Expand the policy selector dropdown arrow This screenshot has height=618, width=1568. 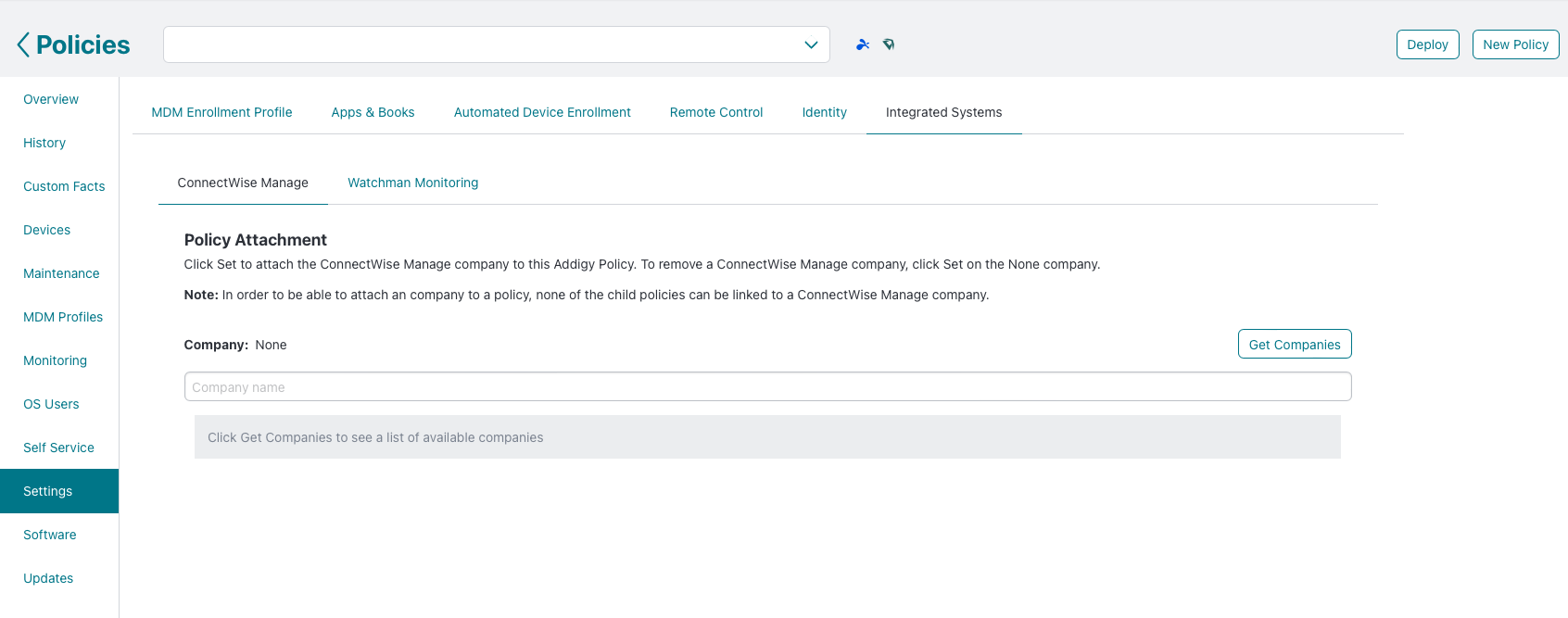coord(811,44)
